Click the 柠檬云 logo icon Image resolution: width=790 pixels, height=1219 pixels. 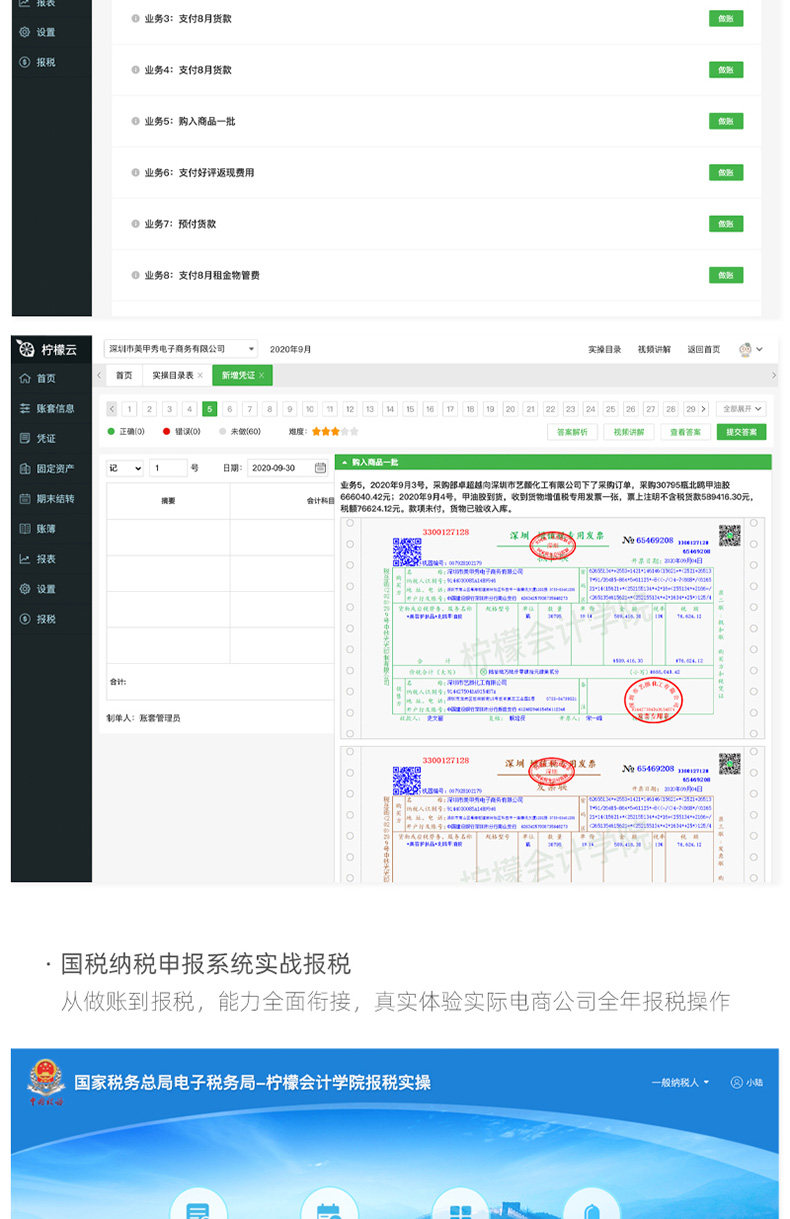point(27,348)
